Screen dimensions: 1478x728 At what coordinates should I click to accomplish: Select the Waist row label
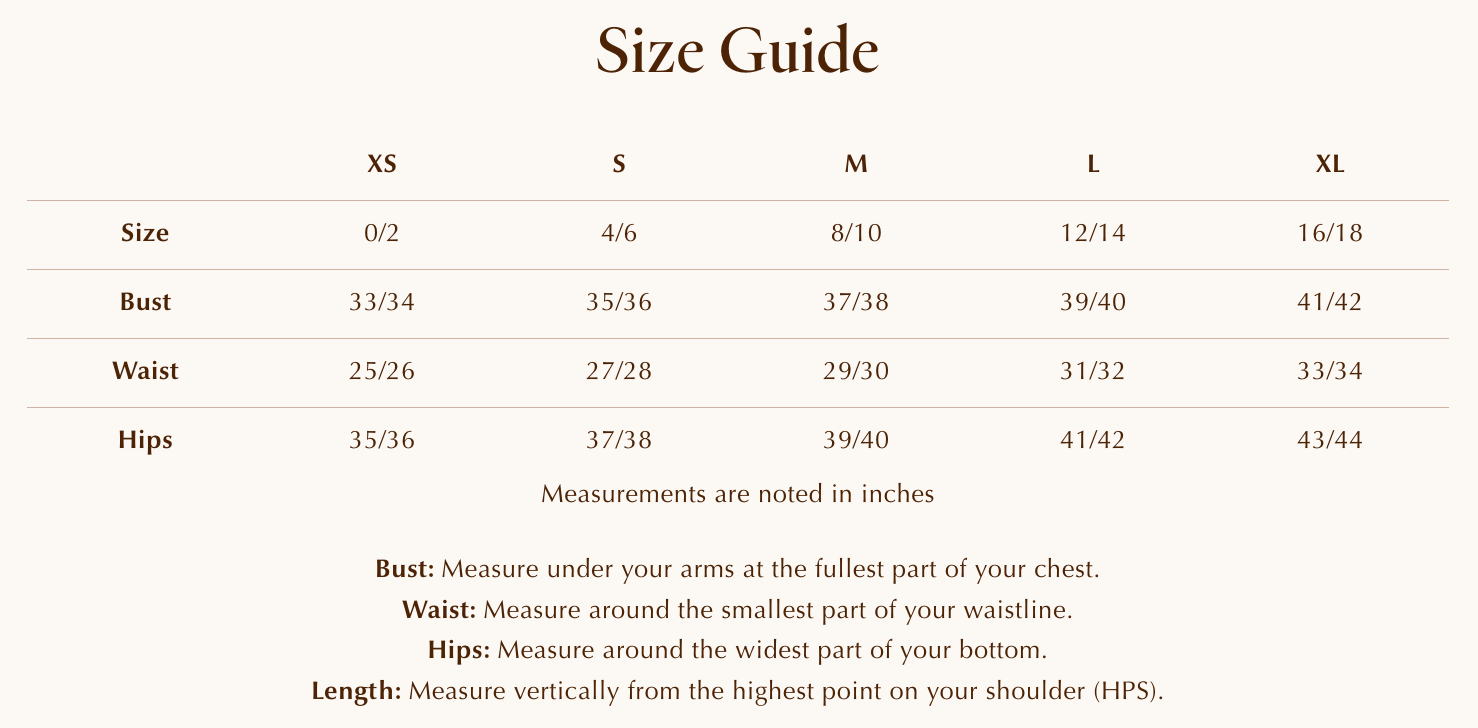tap(145, 371)
